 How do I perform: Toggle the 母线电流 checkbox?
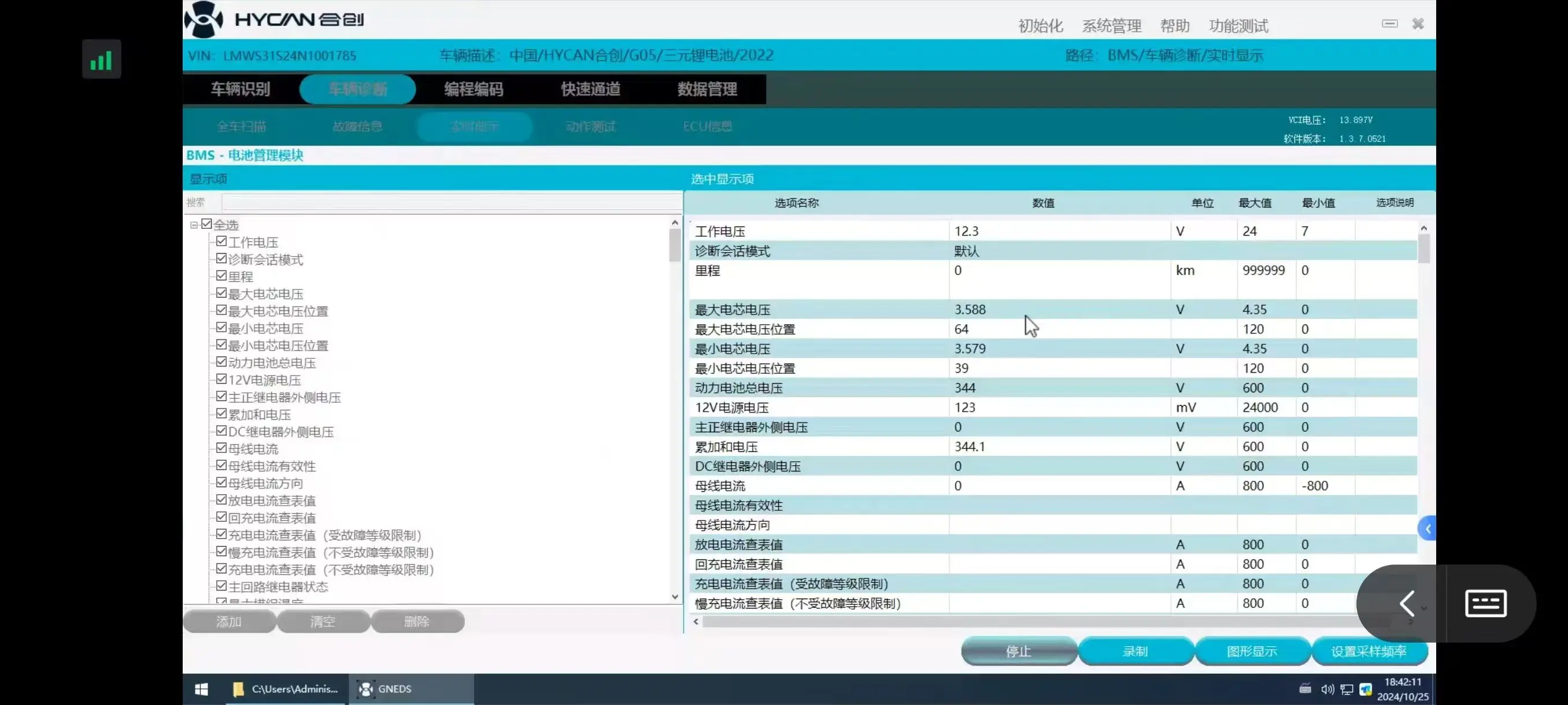tap(221, 448)
